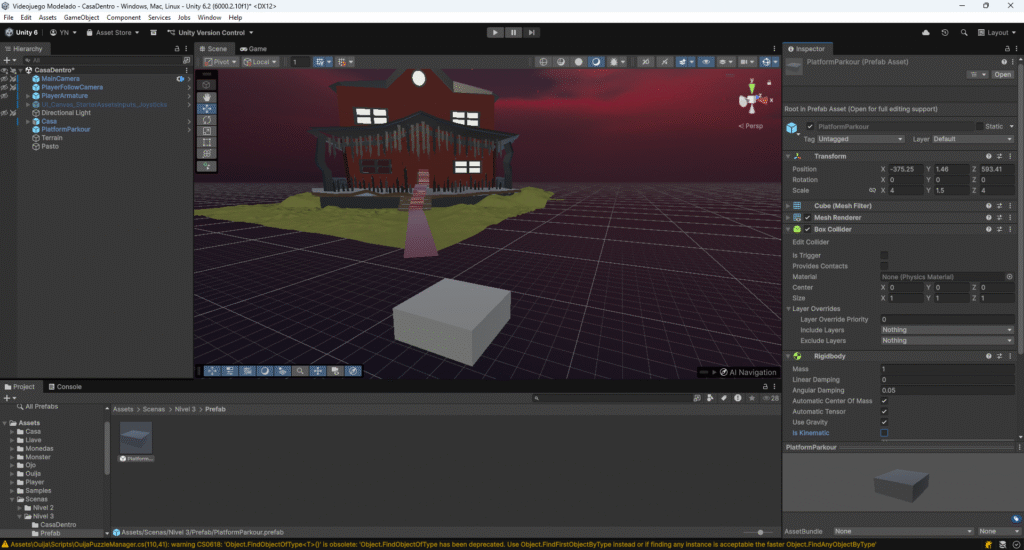Open the global search magnifier icon

(964, 32)
